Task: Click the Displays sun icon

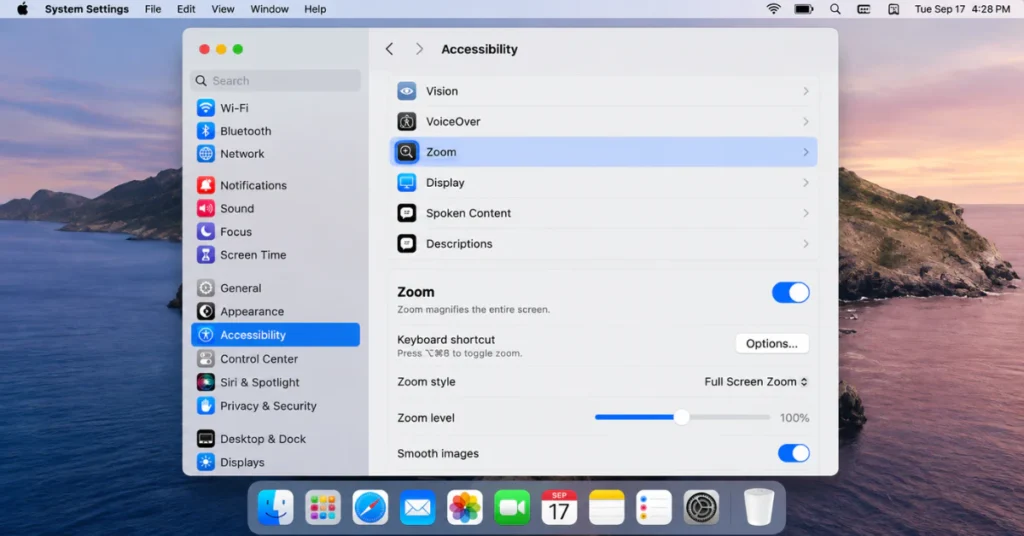Action: pyautogui.click(x=206, y=462)
